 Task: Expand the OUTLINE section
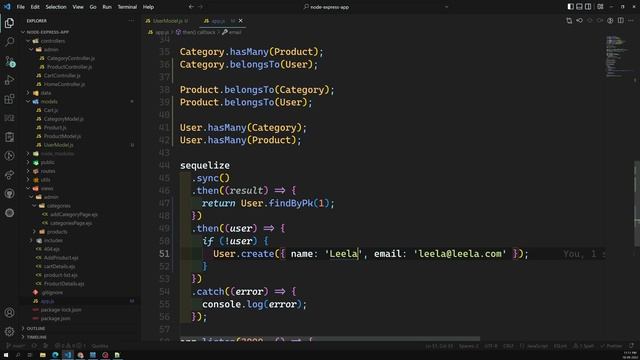click(x=36, y=328)
